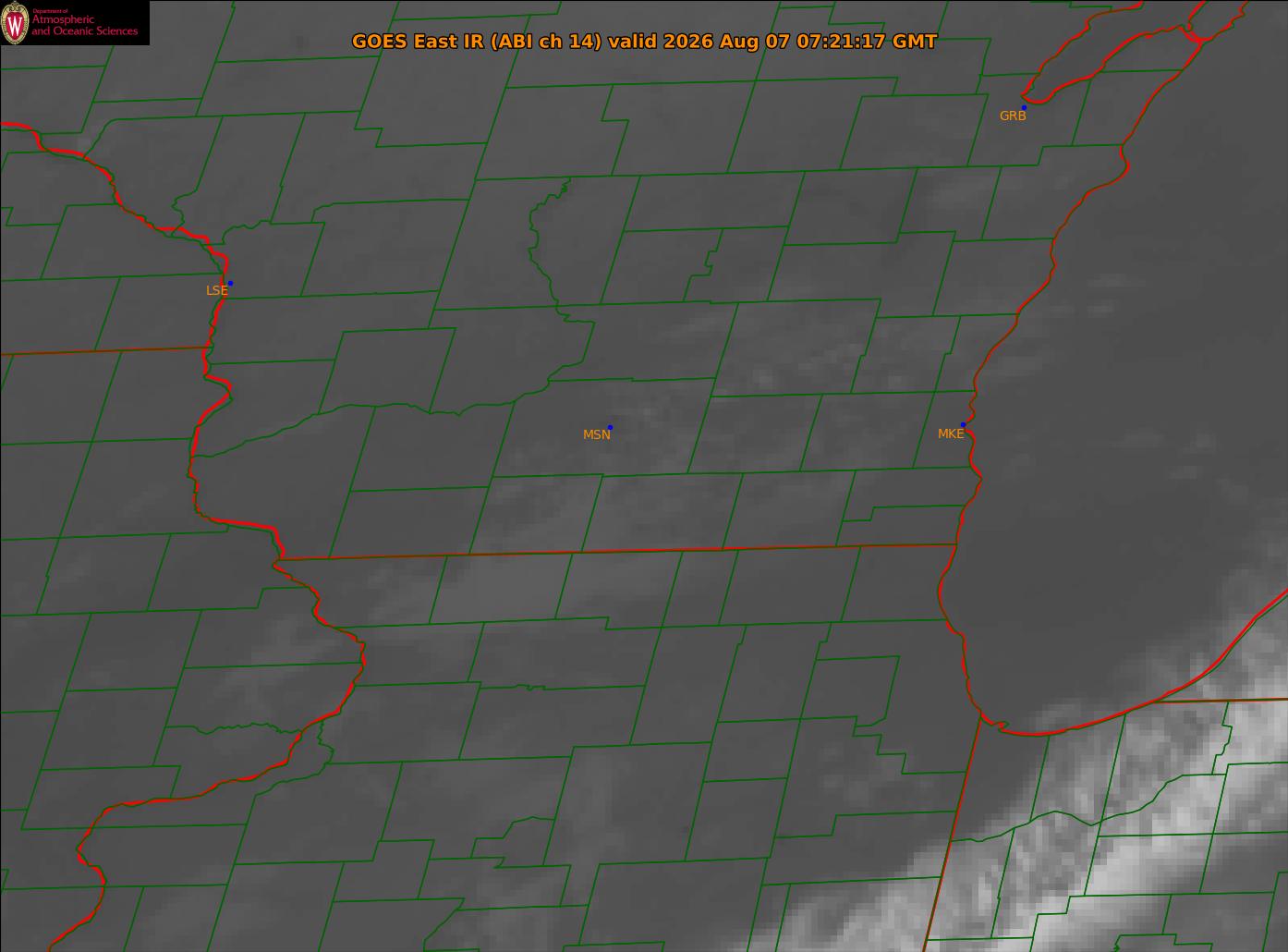
Task: Click the Atmospheric and Oceanic Sciences logo
Action: coord(75,23)
